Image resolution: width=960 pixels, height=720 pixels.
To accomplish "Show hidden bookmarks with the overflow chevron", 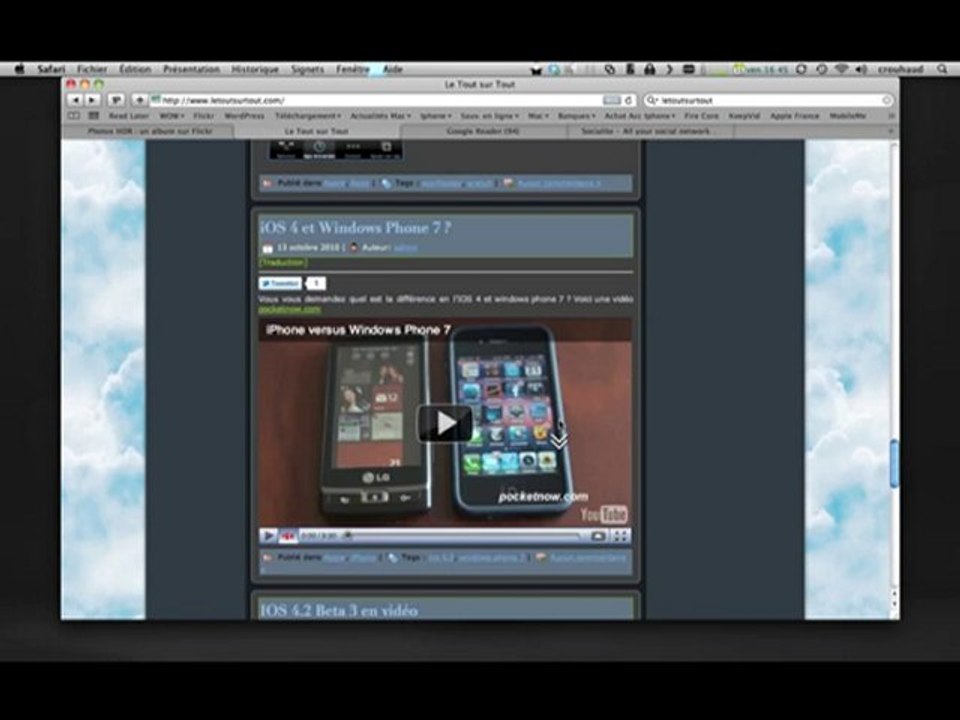I will pos(891,115).
